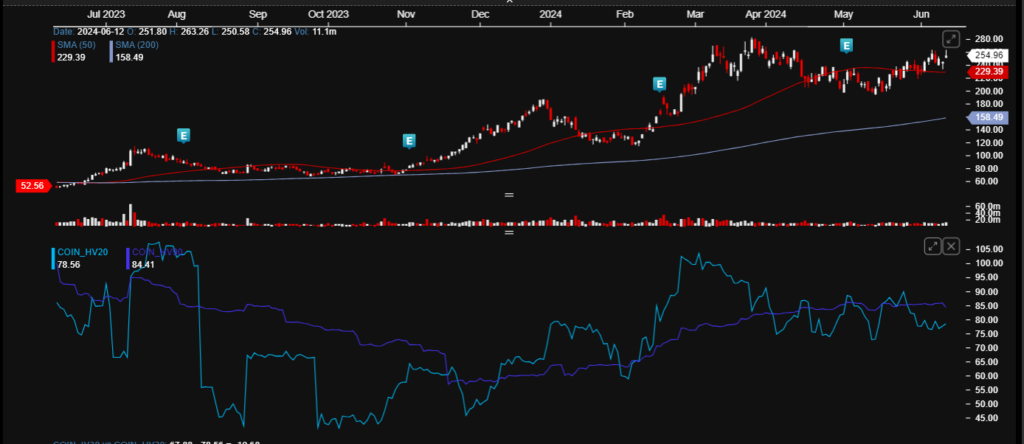Click the Aug date axis label
Viewport: 1024px width, 444px height.
coord(176,14)
